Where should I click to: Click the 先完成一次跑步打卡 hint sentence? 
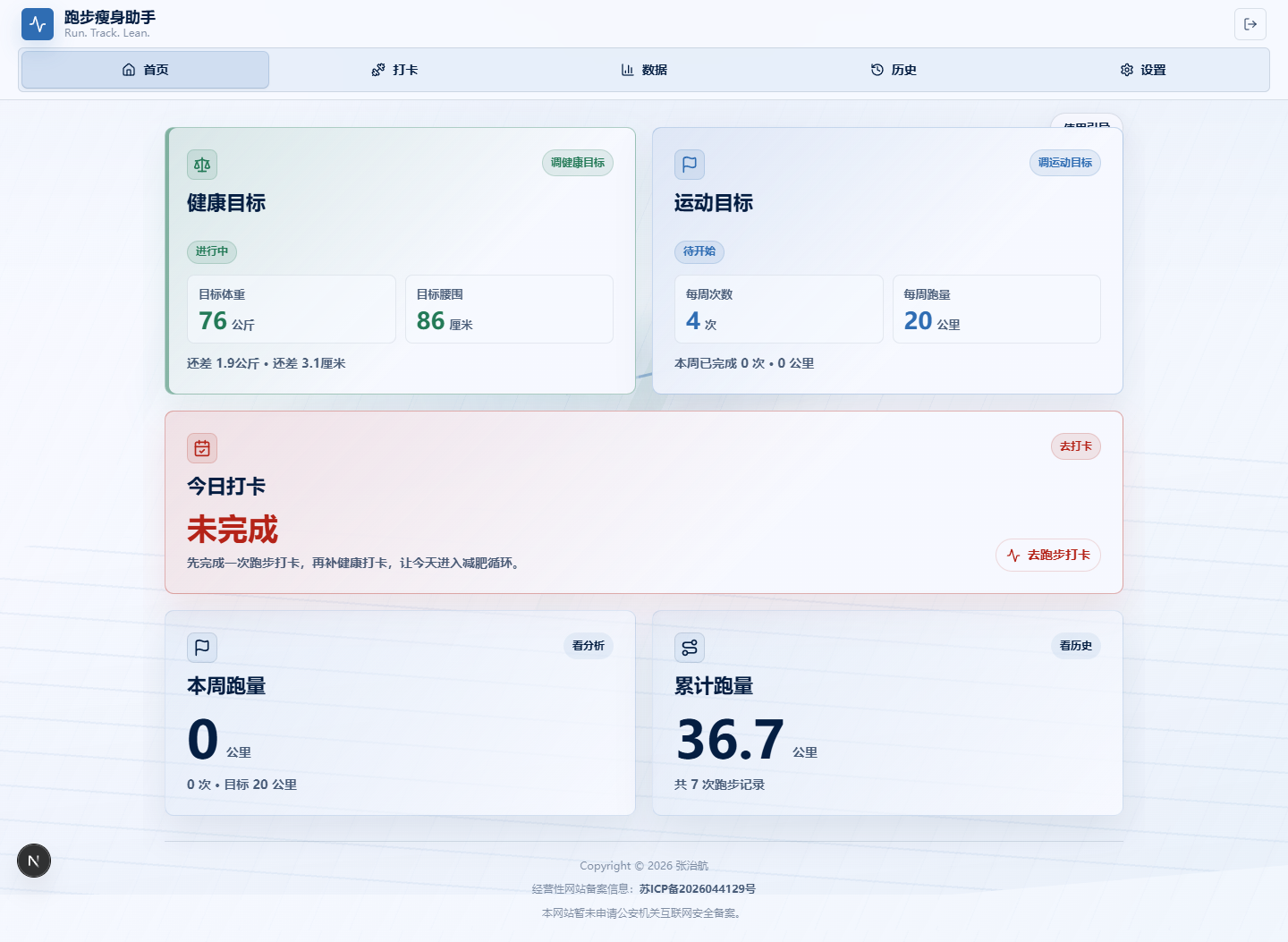(x=354, y=563)
